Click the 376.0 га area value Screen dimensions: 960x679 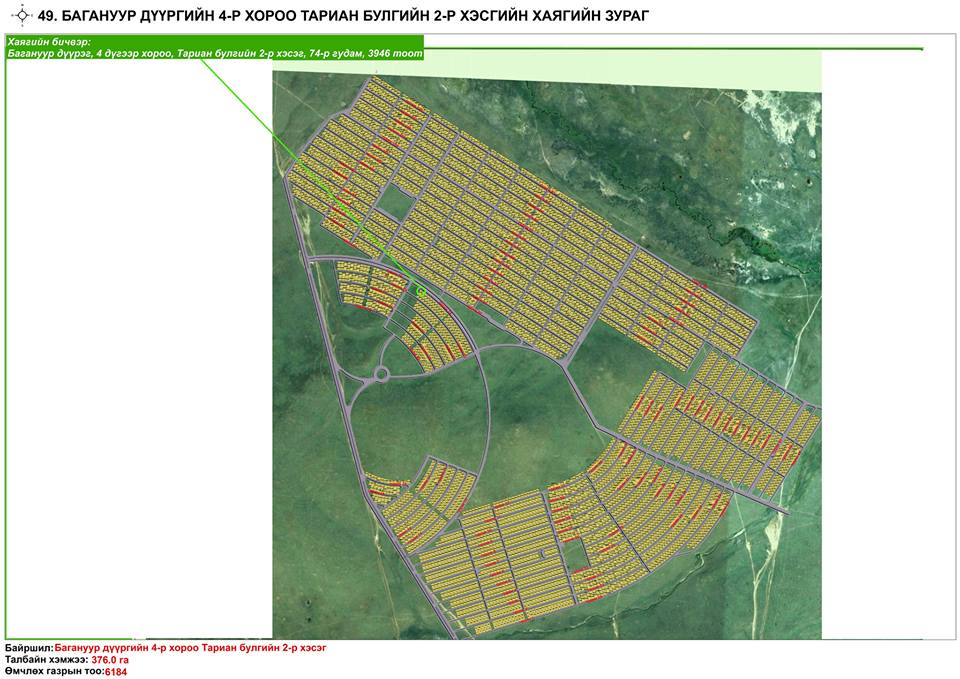click(111, 660)
